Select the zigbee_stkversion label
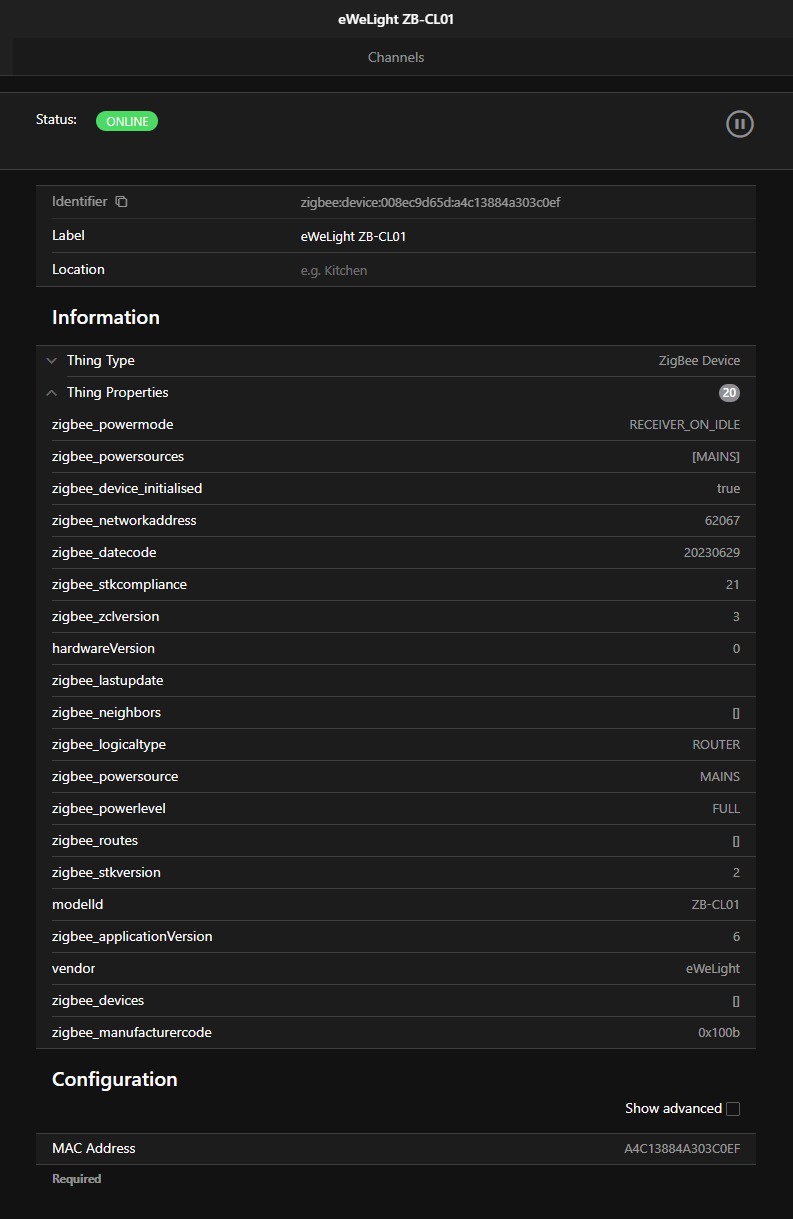Screen dimensions: 793x1219 click(x=106, y=873)
